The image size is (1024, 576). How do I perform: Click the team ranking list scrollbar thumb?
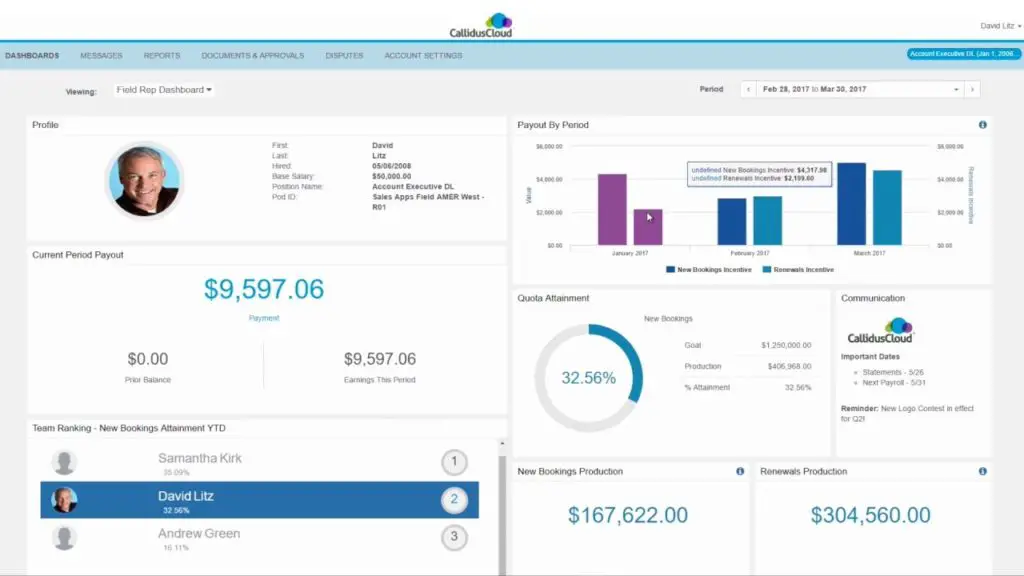tap(502, 515)
